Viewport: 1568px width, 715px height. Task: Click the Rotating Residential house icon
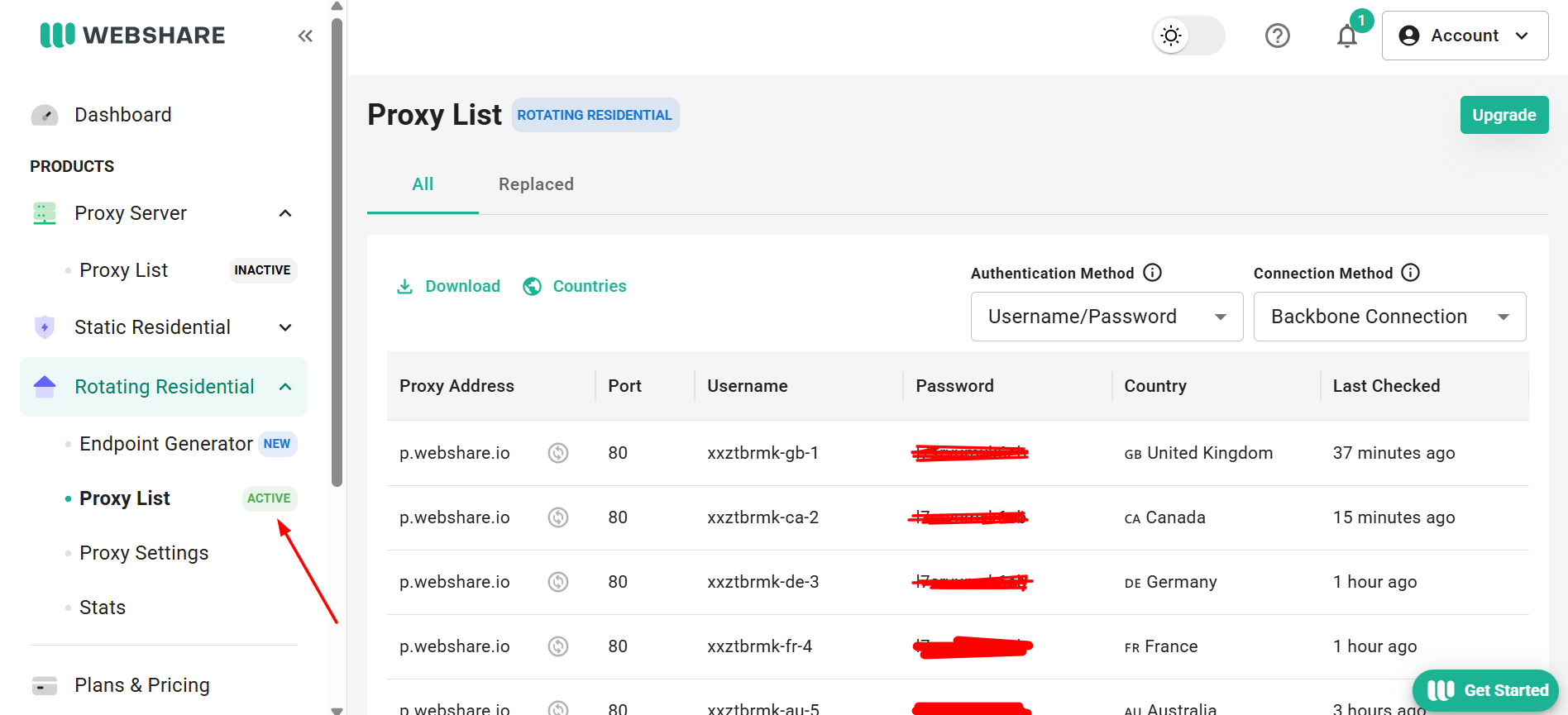tap(45, 386)
